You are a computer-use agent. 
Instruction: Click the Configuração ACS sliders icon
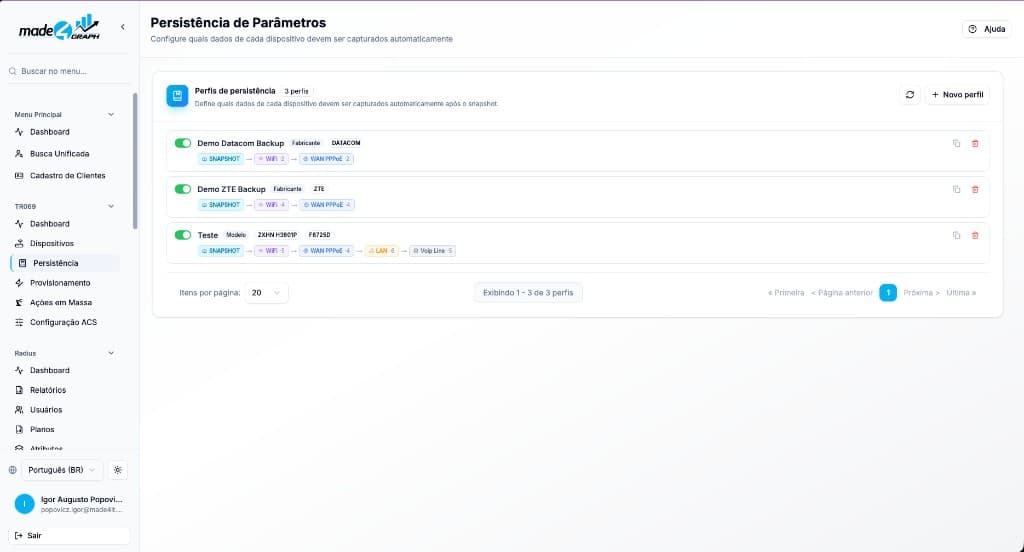(19, 322)
